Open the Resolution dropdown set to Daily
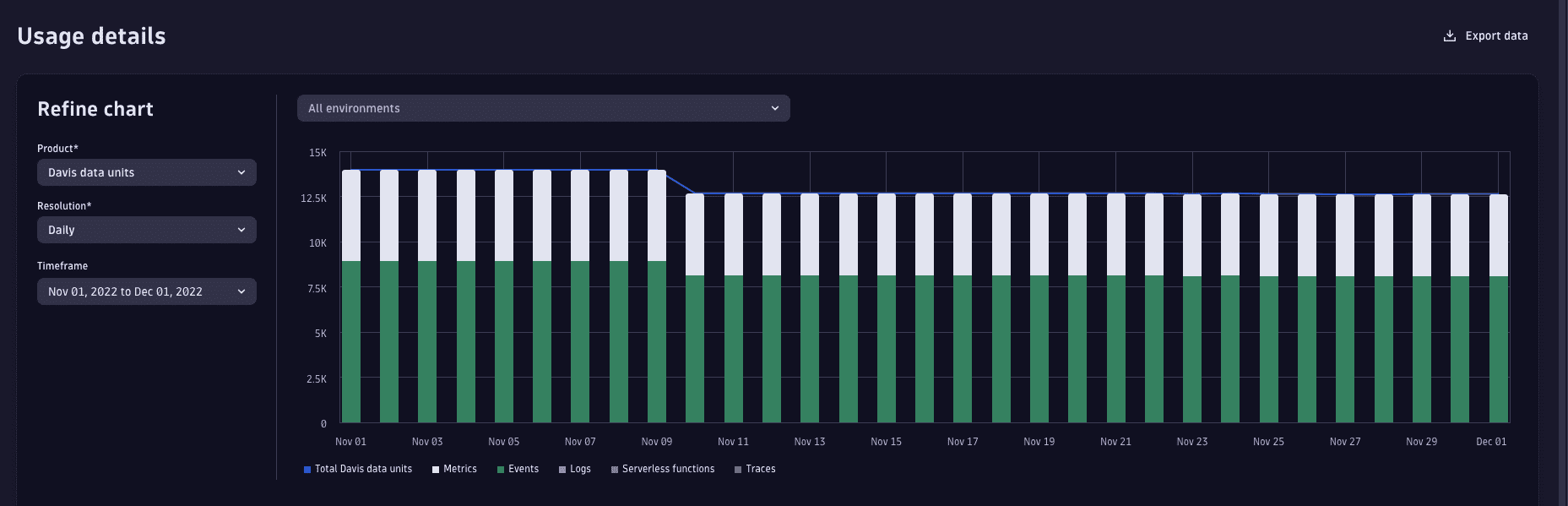This screenshot has height=506, width=1568. (x=146, y=230)
